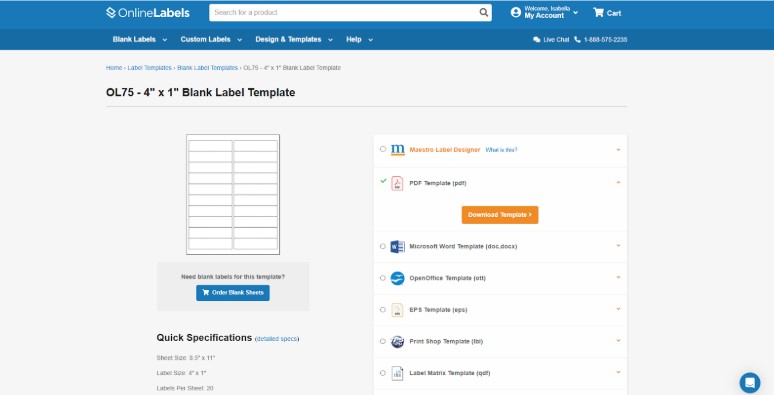Click the Order Blank Sheets button

pos(233,293)
